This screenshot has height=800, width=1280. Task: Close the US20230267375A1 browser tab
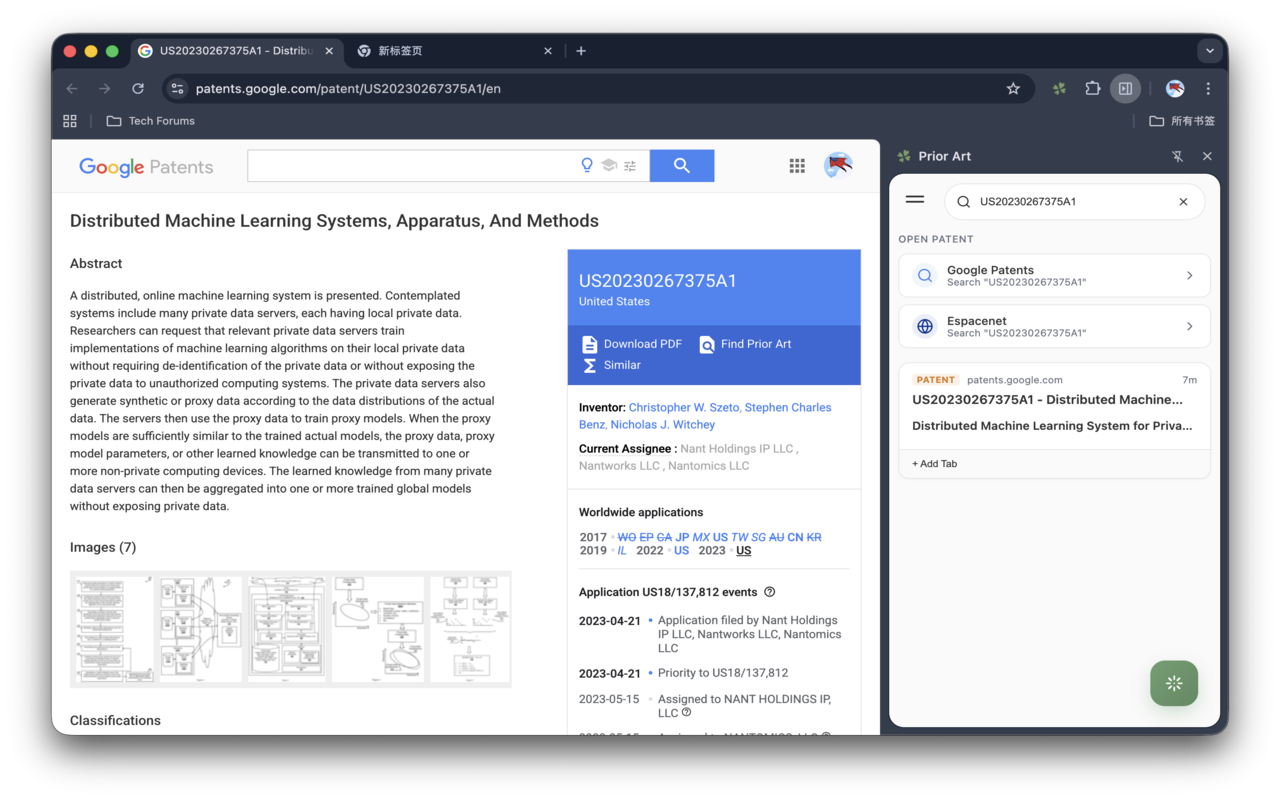[329, 51]
